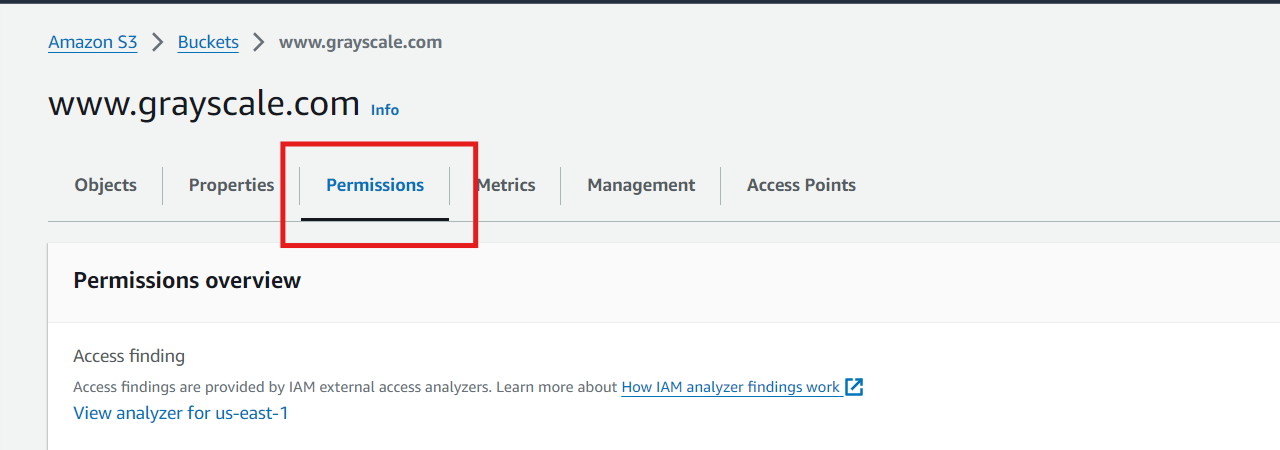
Task: Open the Amazon S3 breadcrumb link
Action: point(93,42)
